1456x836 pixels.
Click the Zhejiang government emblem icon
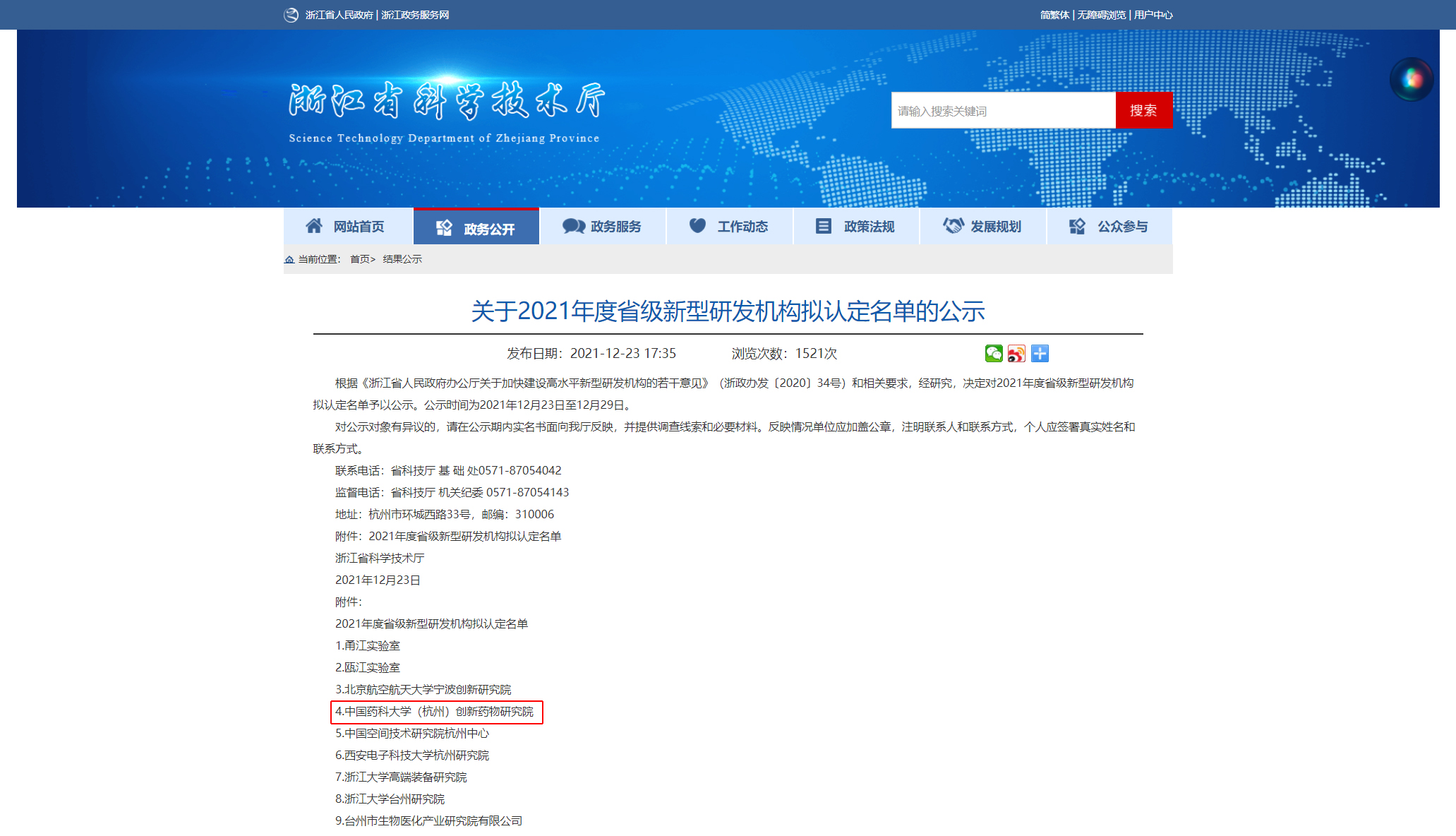click(x=291, y=15)
